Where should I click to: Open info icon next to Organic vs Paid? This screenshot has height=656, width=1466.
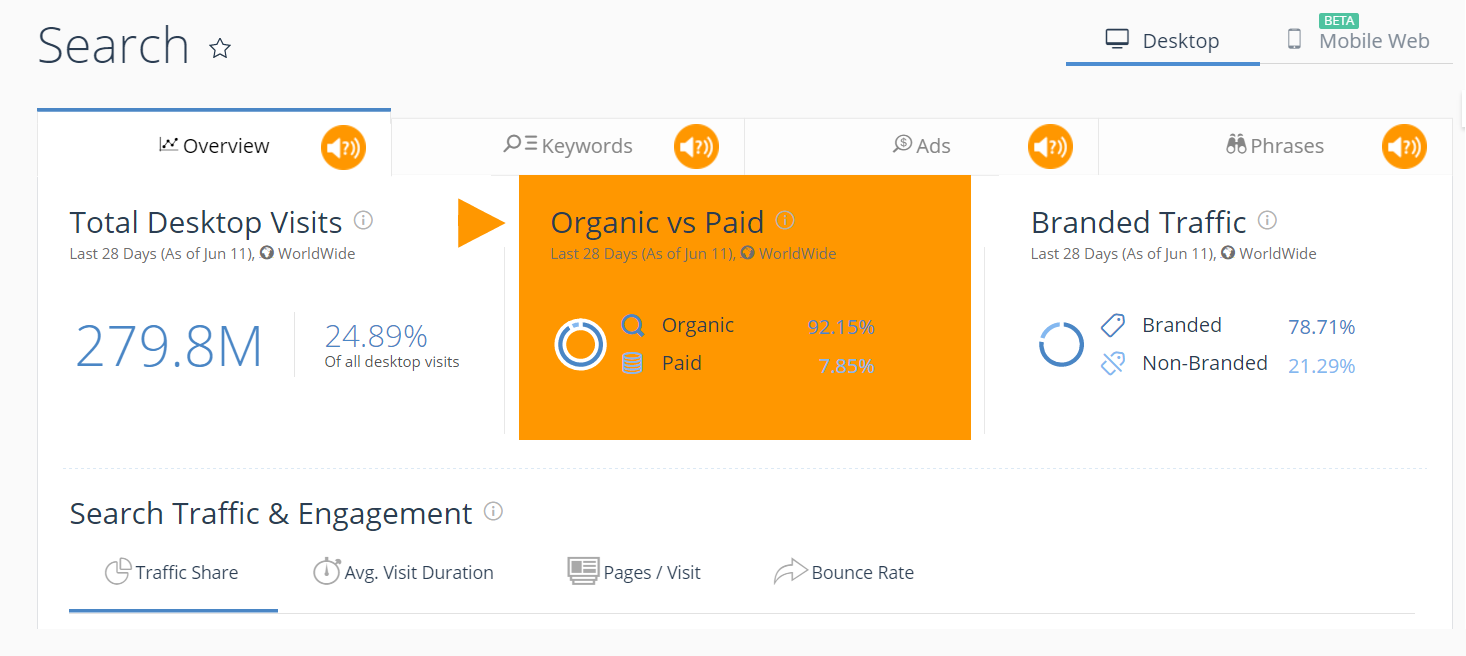(785, 220)
